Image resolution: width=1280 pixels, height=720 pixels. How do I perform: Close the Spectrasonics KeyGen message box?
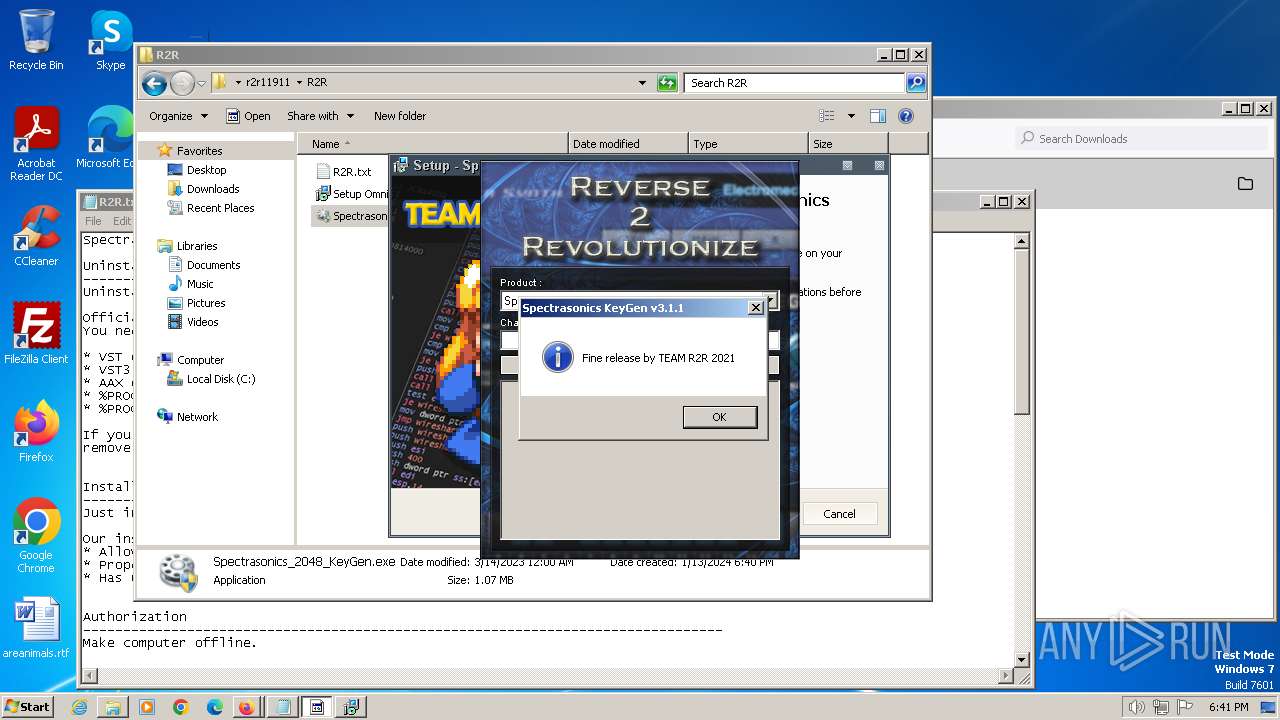click(x=756, y=308)
